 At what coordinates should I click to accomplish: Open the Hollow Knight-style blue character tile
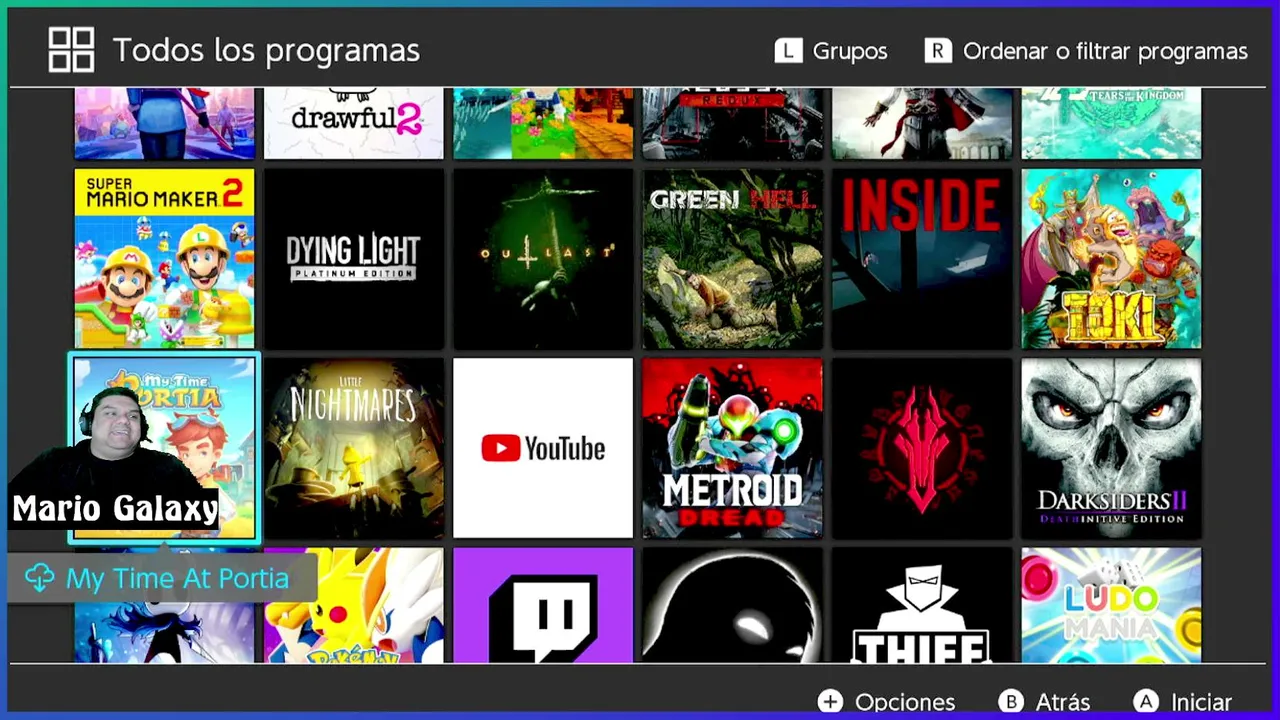pos(164,630)
